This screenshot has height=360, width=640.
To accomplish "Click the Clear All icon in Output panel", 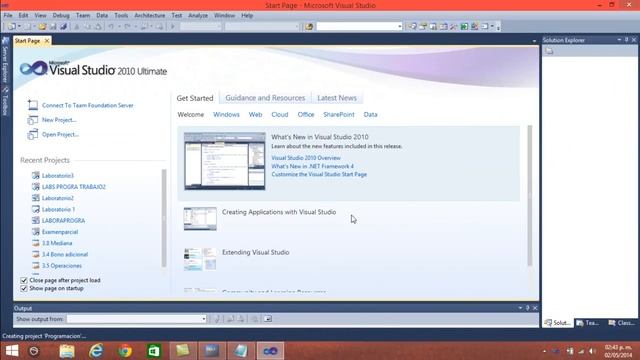I will [255, 319].
